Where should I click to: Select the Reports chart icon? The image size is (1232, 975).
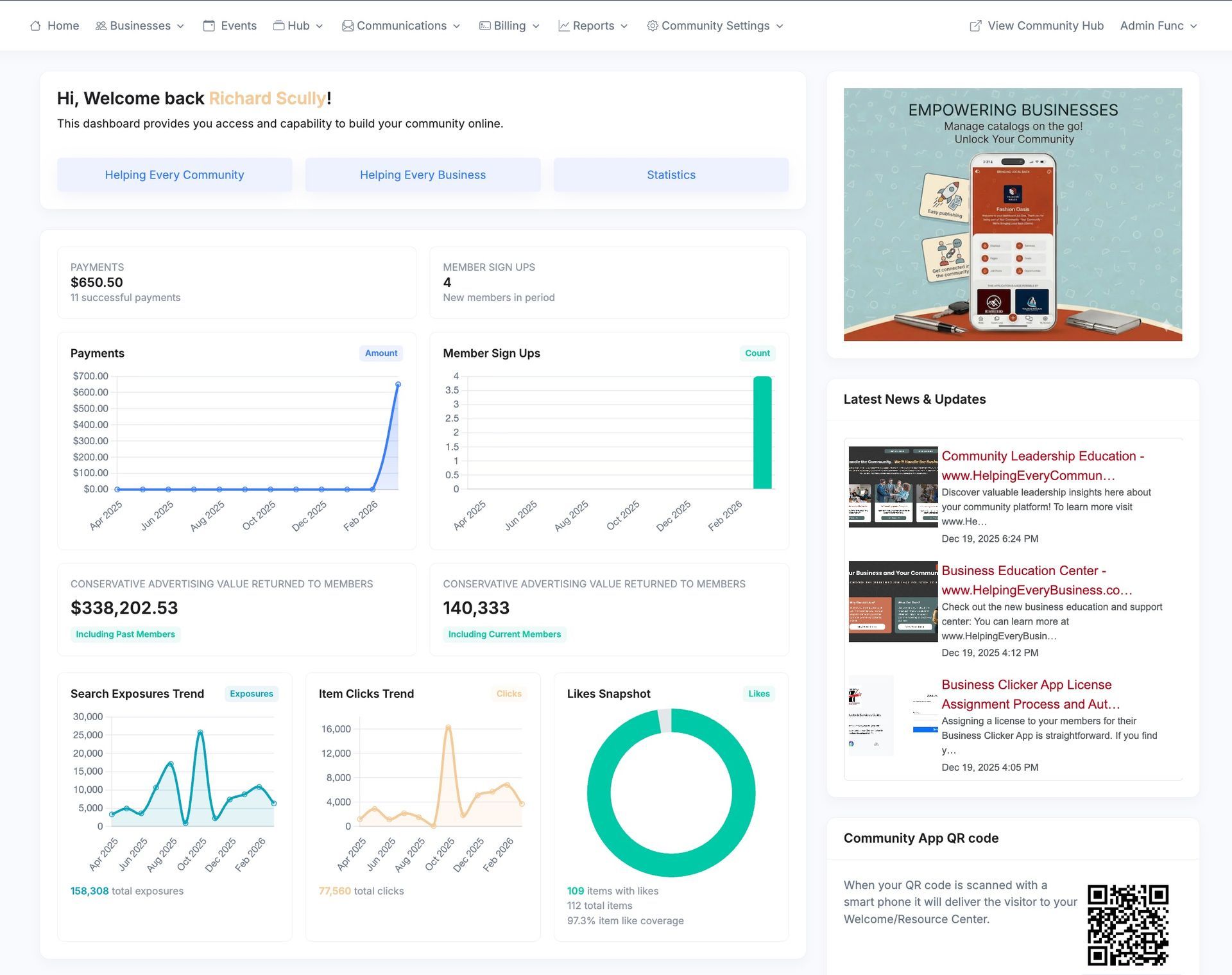pyautogui.click(x=563, y=26)
